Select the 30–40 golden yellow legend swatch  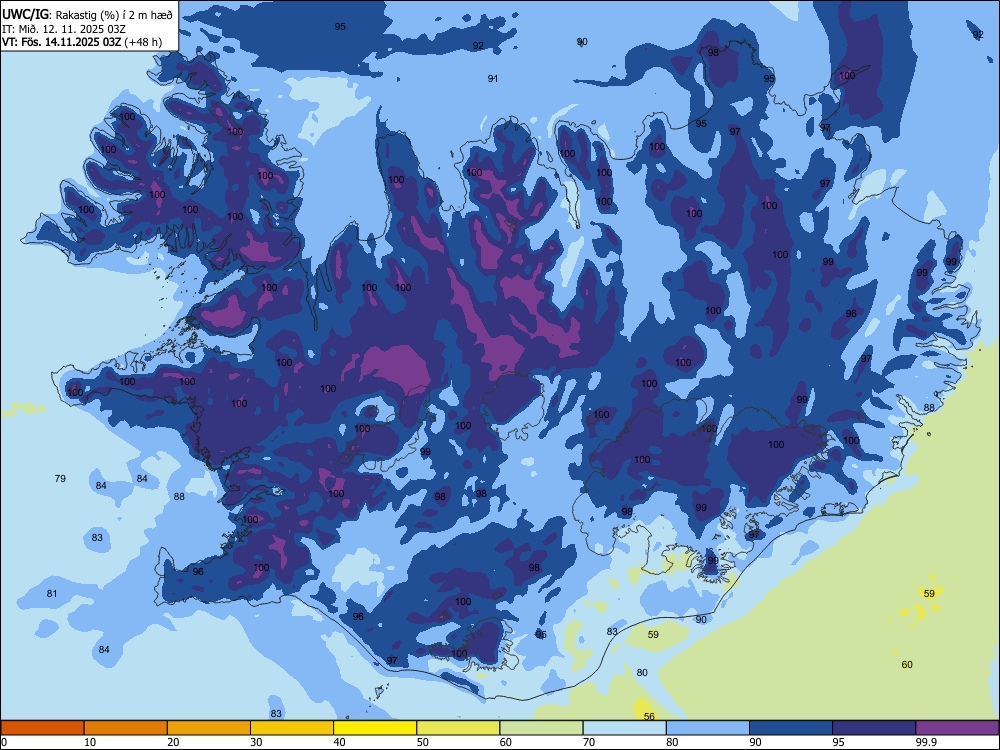click(292, 728)
